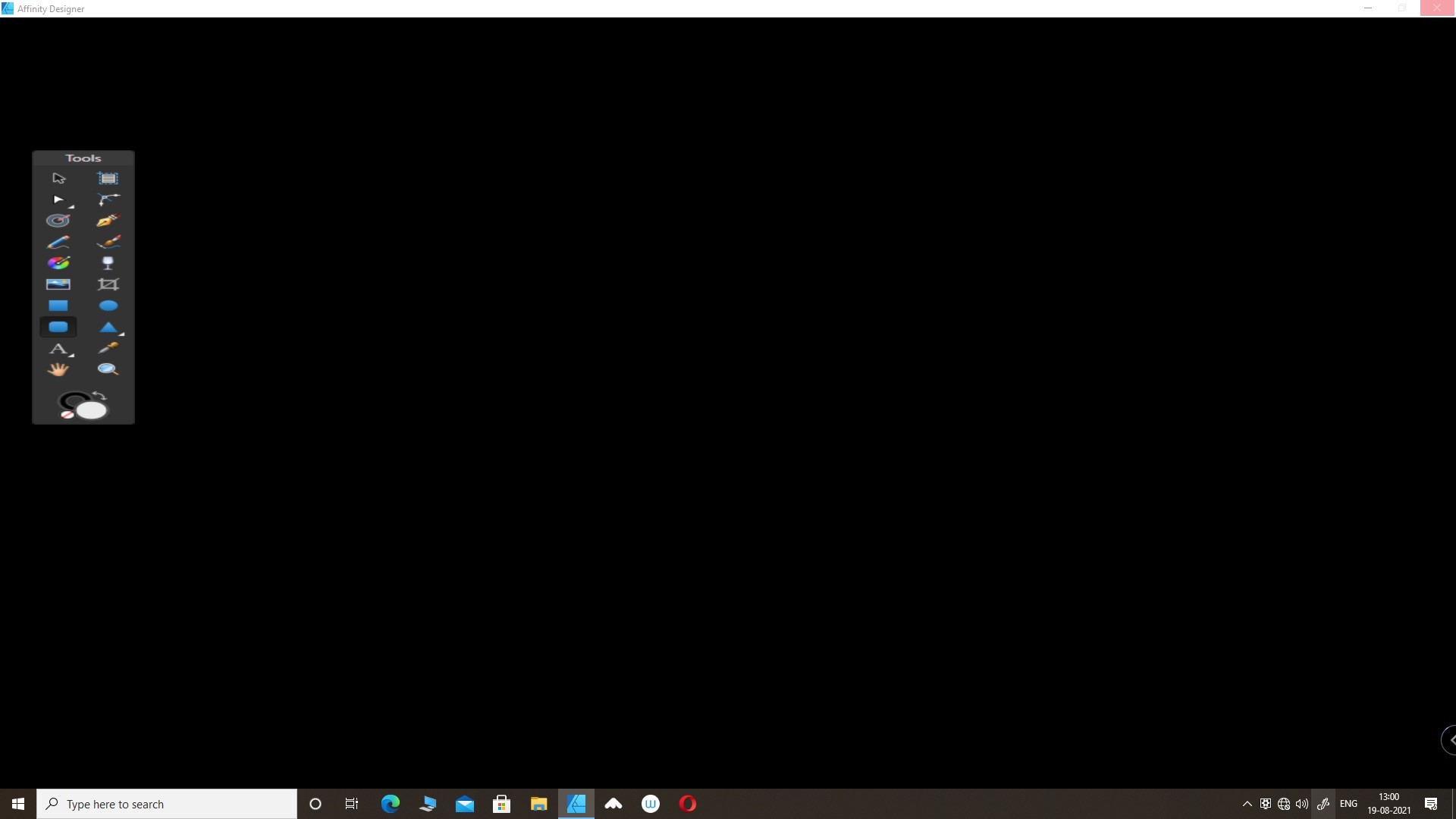The width and height of the screenshot is (1456, 819).
Task: Choose the Ellipse shape tool
Action: 108,306
